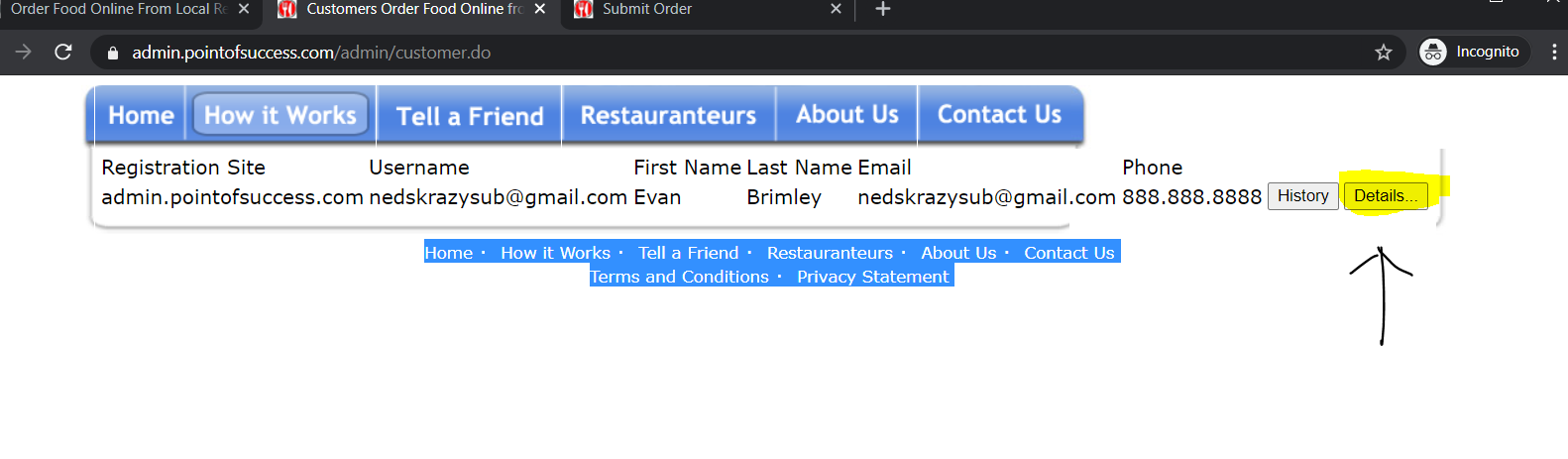The image size is (1568, 459).
Task: Select the Customers Order Food Online tab
Action: [x=413, y=10]
